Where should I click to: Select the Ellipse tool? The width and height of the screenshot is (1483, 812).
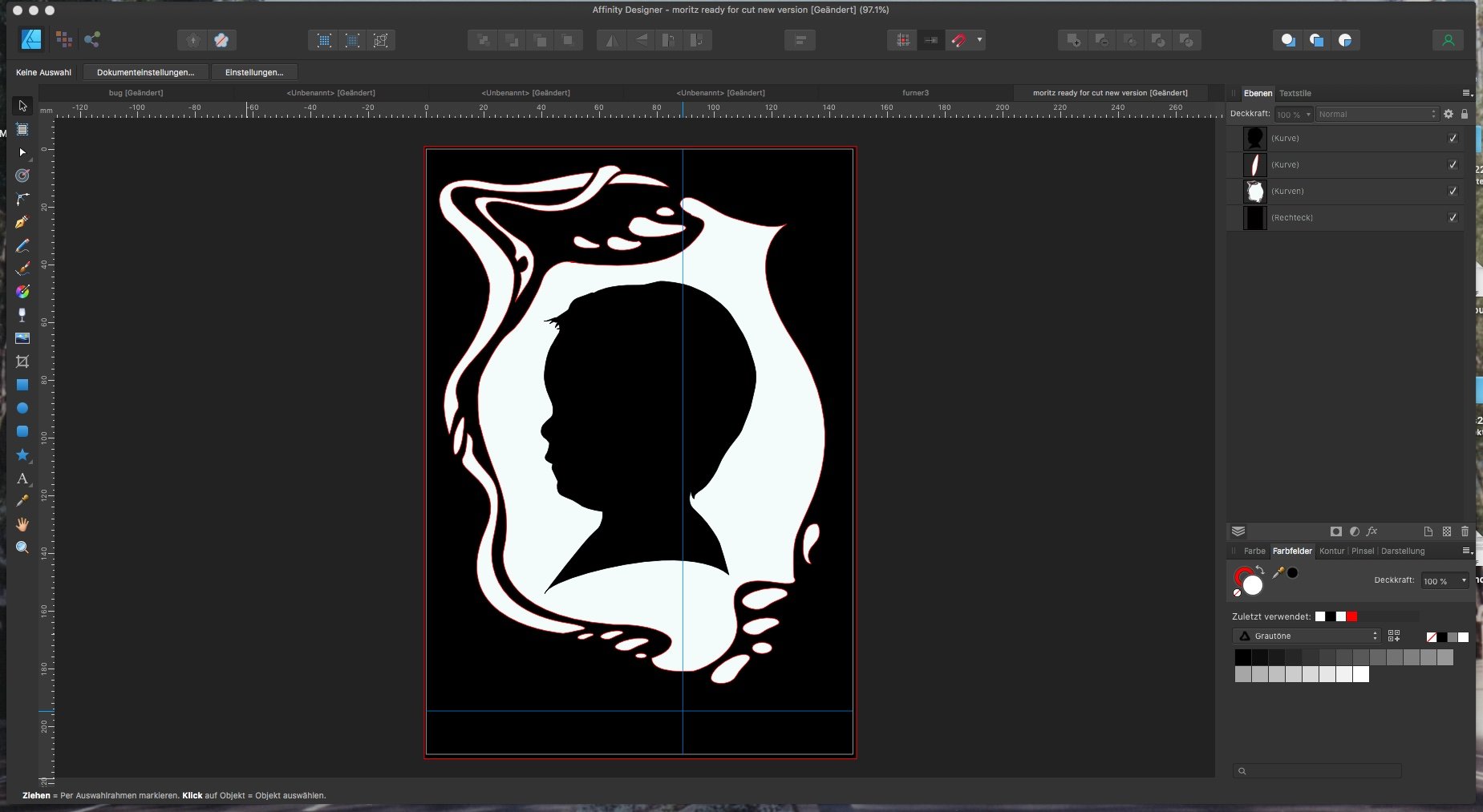click(22, 408)
